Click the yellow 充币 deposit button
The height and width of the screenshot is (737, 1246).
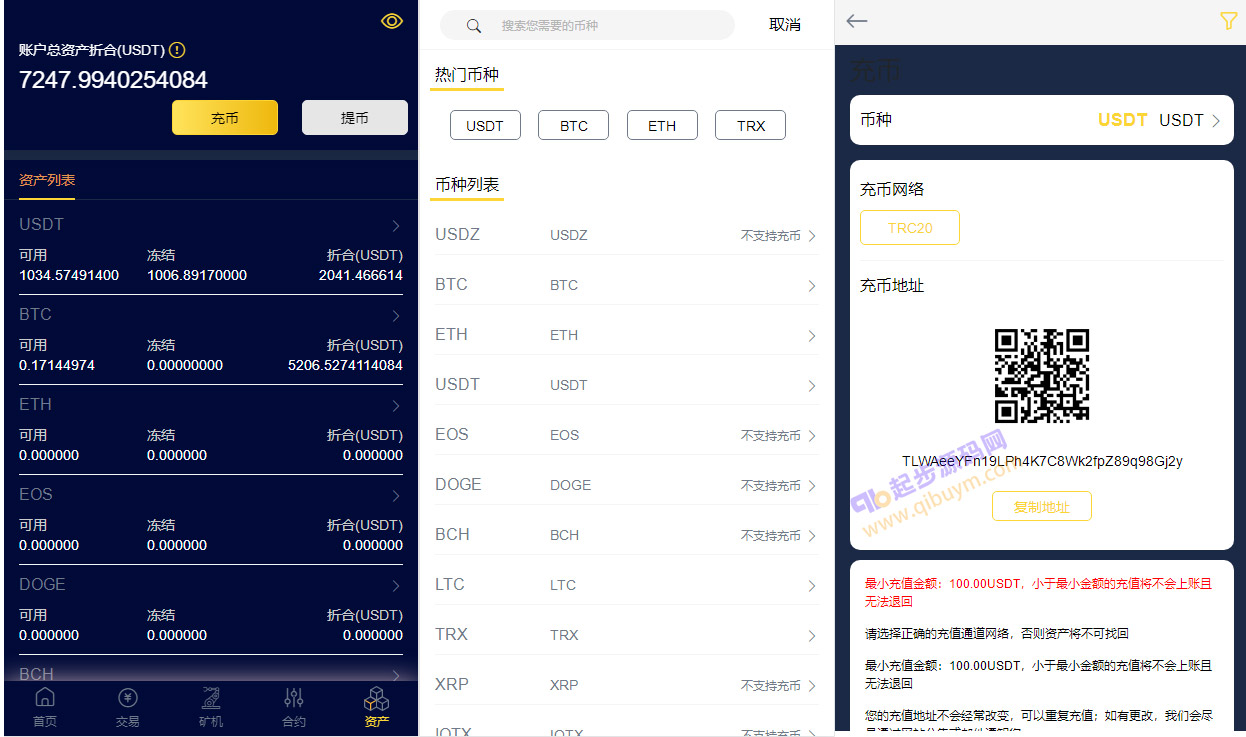pyautogui.click(x=225, y=117)
